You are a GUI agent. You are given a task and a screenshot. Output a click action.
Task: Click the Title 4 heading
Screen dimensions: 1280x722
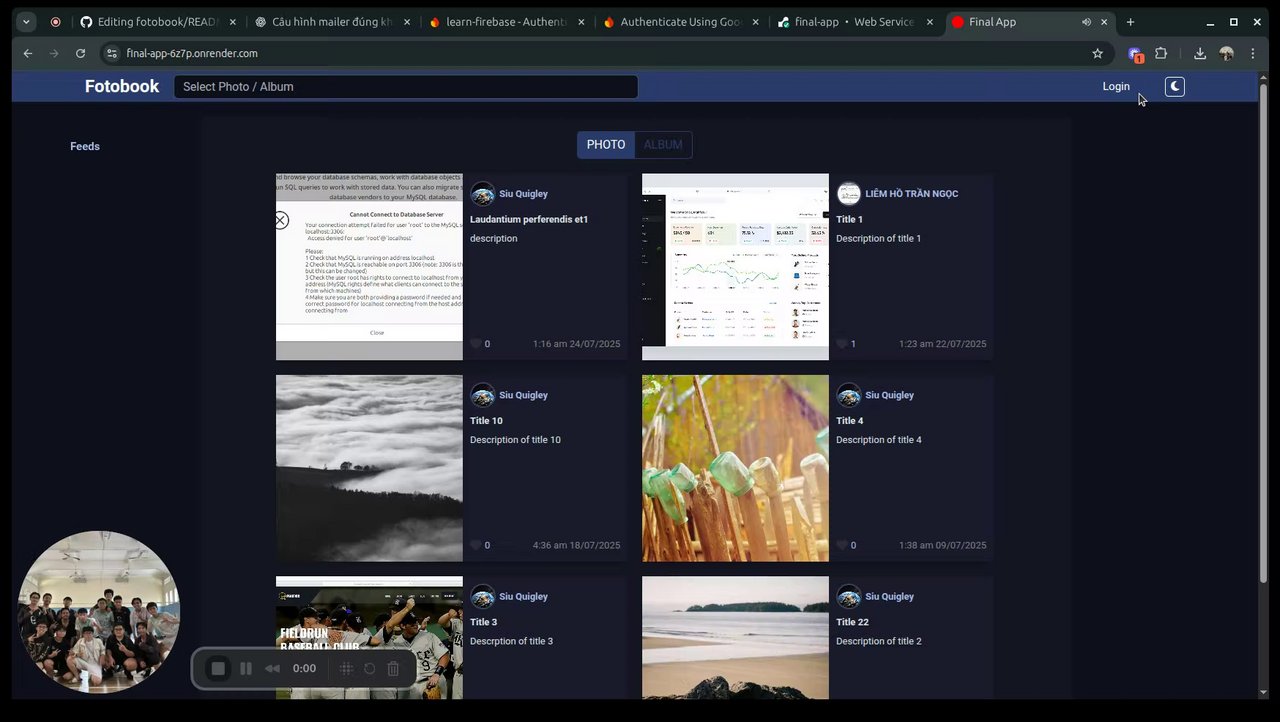(849, 421)
